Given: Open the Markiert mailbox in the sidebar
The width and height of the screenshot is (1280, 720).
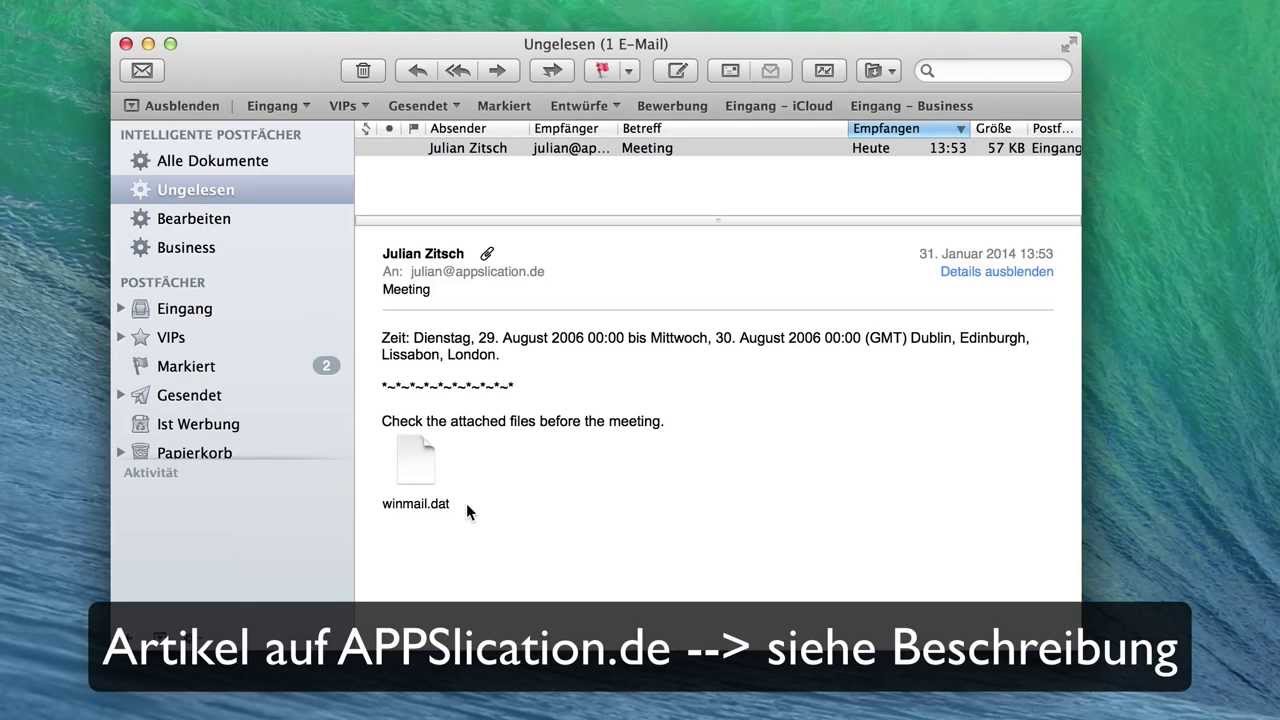Looking at the screenshot, I should pos(186,367).
